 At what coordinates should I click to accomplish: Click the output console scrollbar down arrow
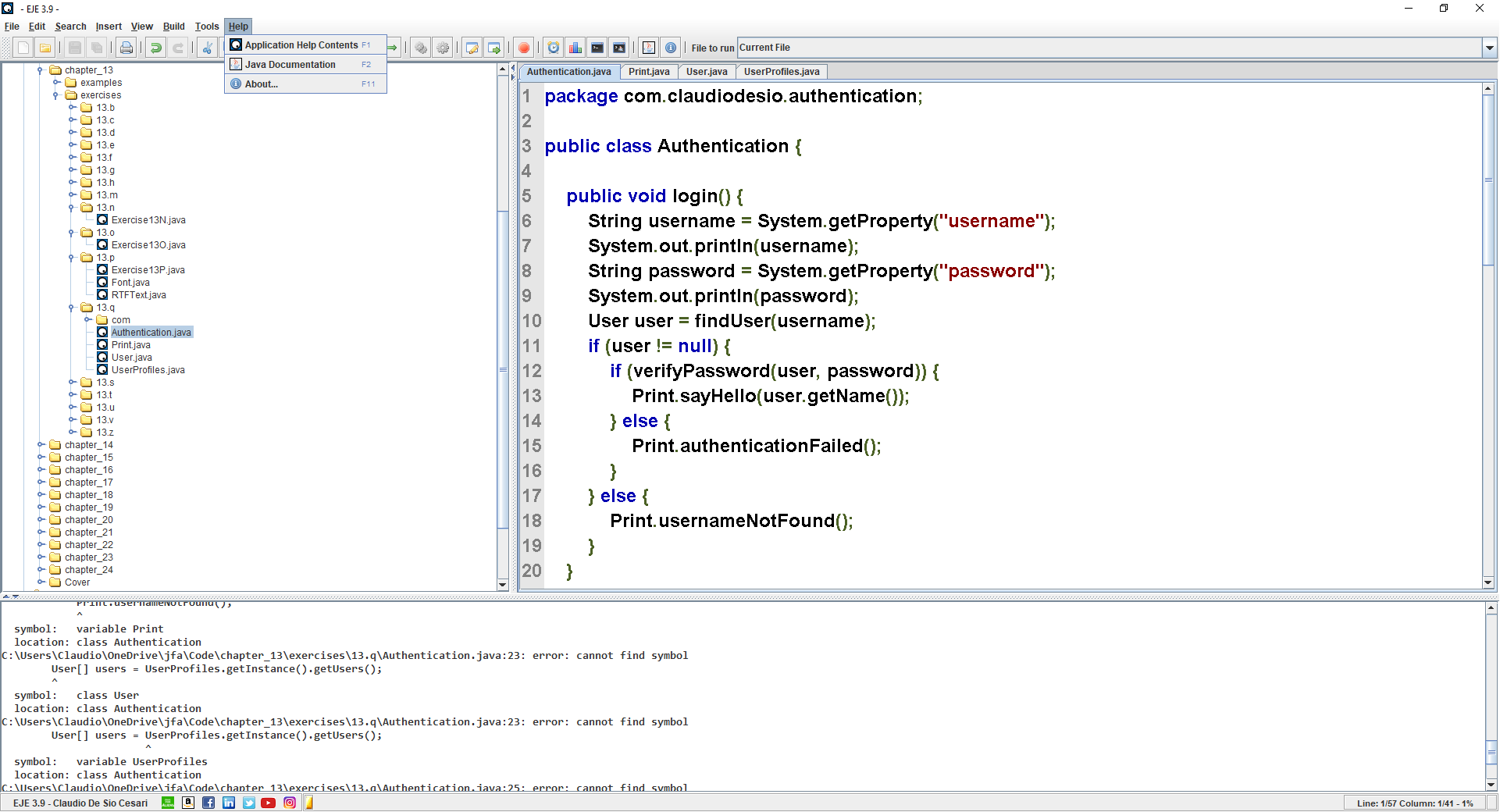(x=1491, y=785)
